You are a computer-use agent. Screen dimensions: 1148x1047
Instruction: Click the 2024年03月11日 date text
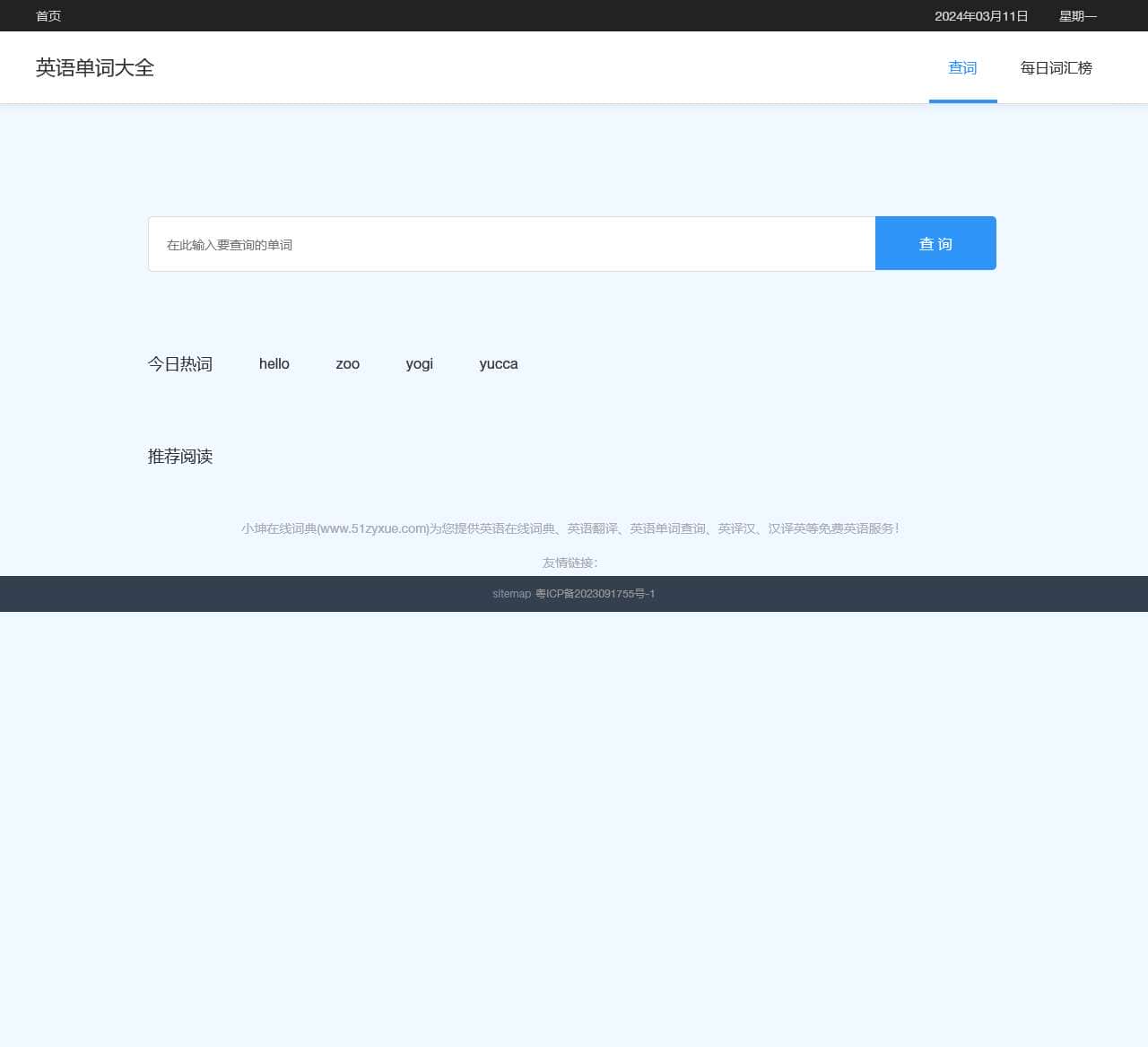click(x=981, y=16)
